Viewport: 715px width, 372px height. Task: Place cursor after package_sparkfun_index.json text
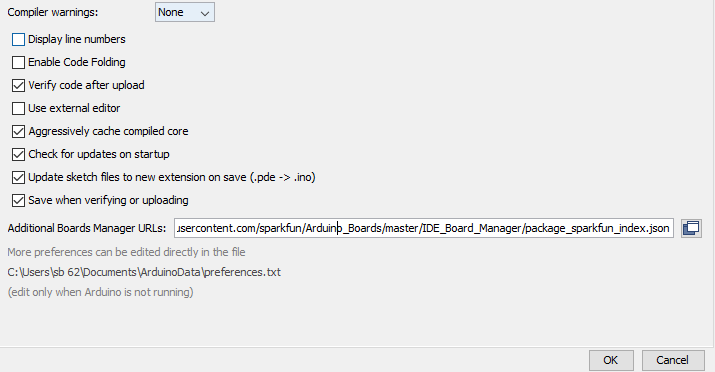[x=670, y=228]
